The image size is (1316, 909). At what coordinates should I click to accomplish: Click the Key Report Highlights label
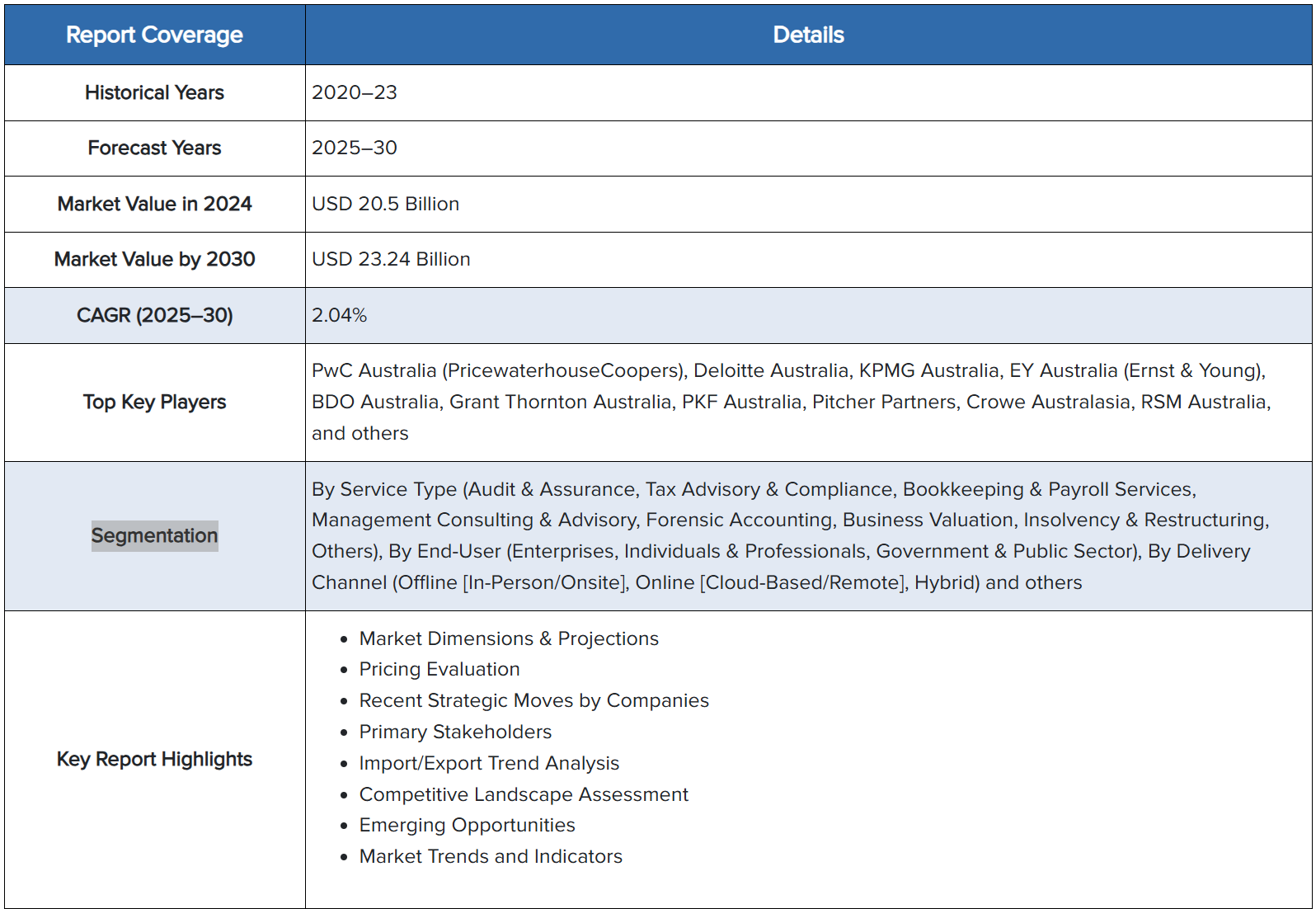click(x=154, y=759)
